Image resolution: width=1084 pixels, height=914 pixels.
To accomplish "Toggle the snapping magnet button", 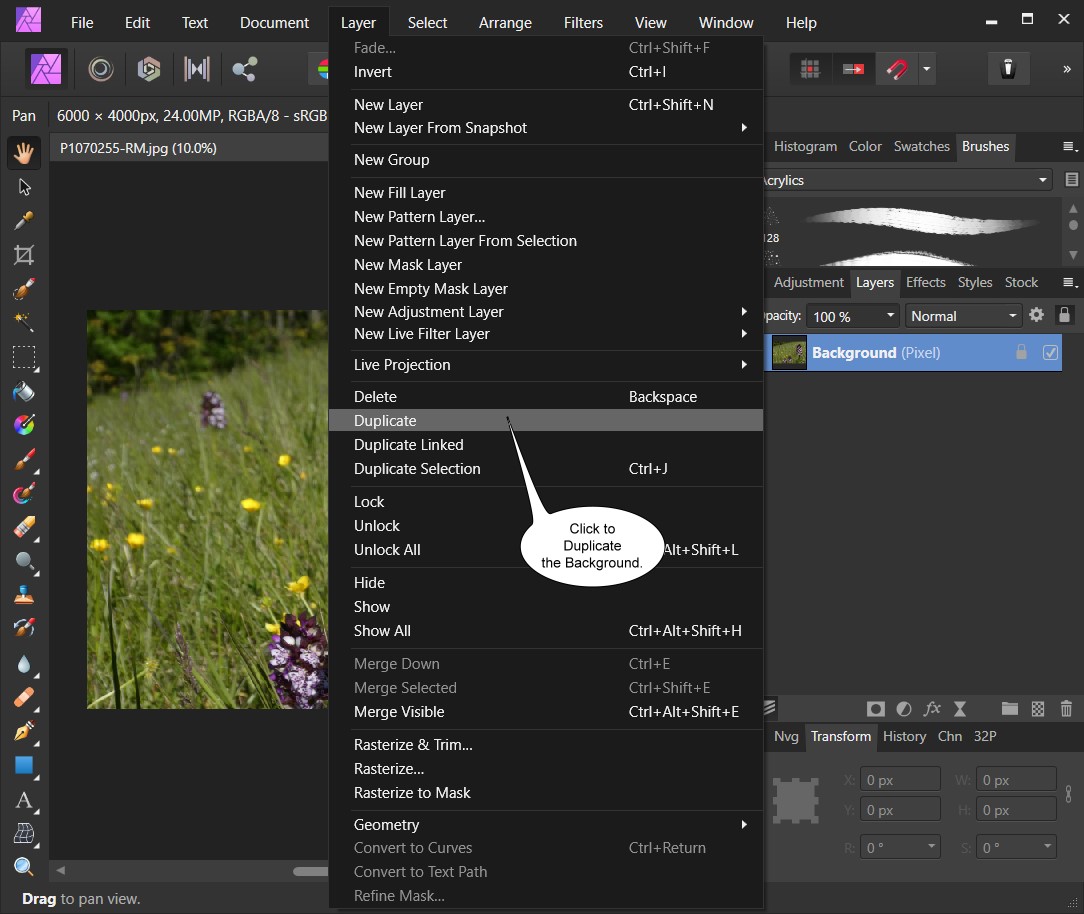I will click(897, 68).
